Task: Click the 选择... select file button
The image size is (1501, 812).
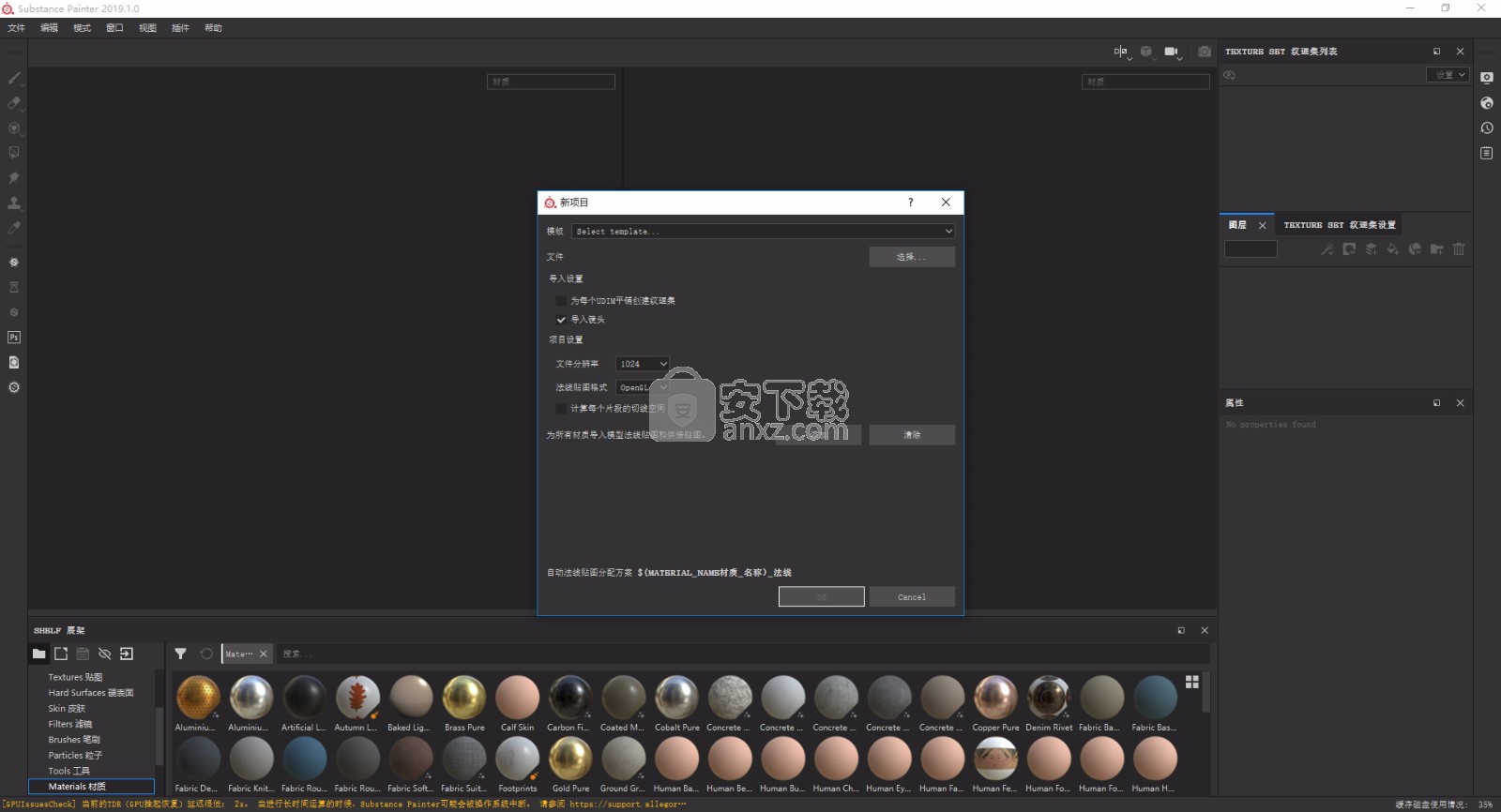Action: pos(912,257)
